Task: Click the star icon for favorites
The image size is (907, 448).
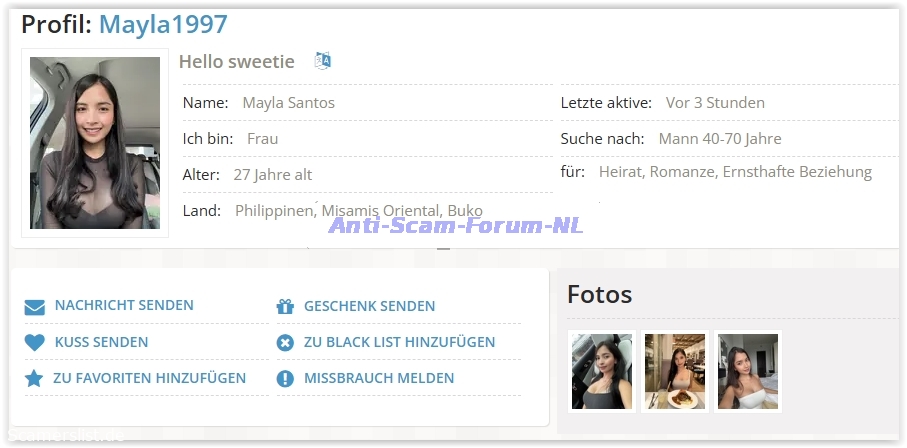Action: point(35,379)
